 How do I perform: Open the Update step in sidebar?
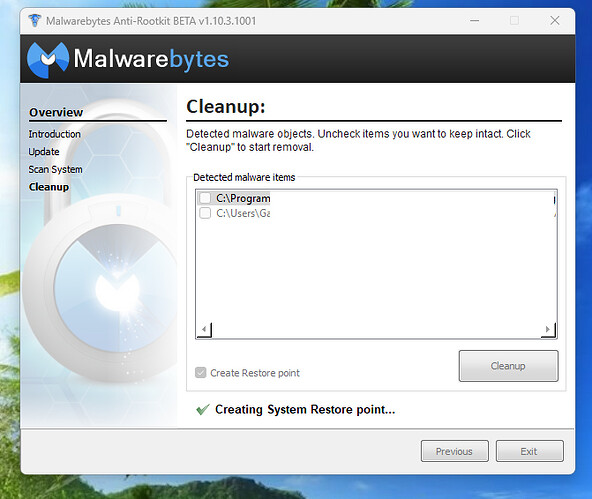click(44, 152)
